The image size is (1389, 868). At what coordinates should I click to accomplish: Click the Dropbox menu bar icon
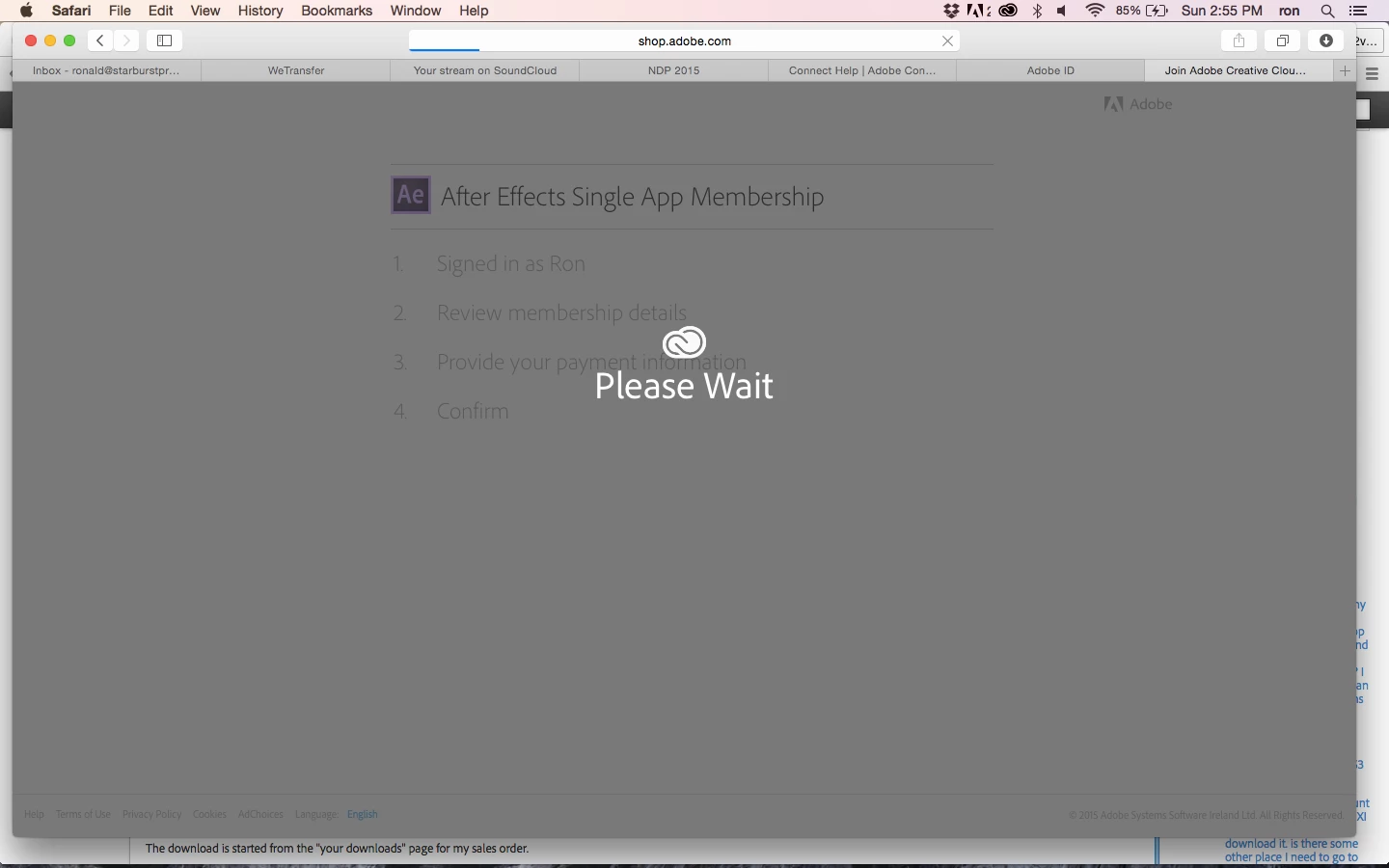click(952, 11)
